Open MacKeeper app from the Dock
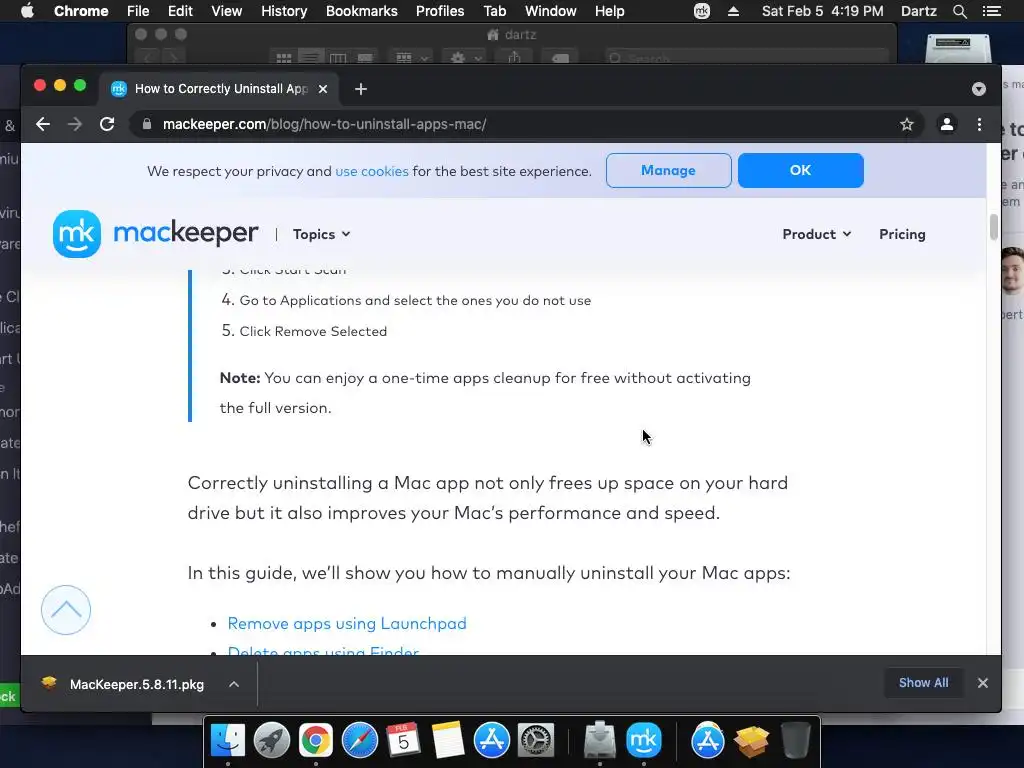 (x=644, y=741)
